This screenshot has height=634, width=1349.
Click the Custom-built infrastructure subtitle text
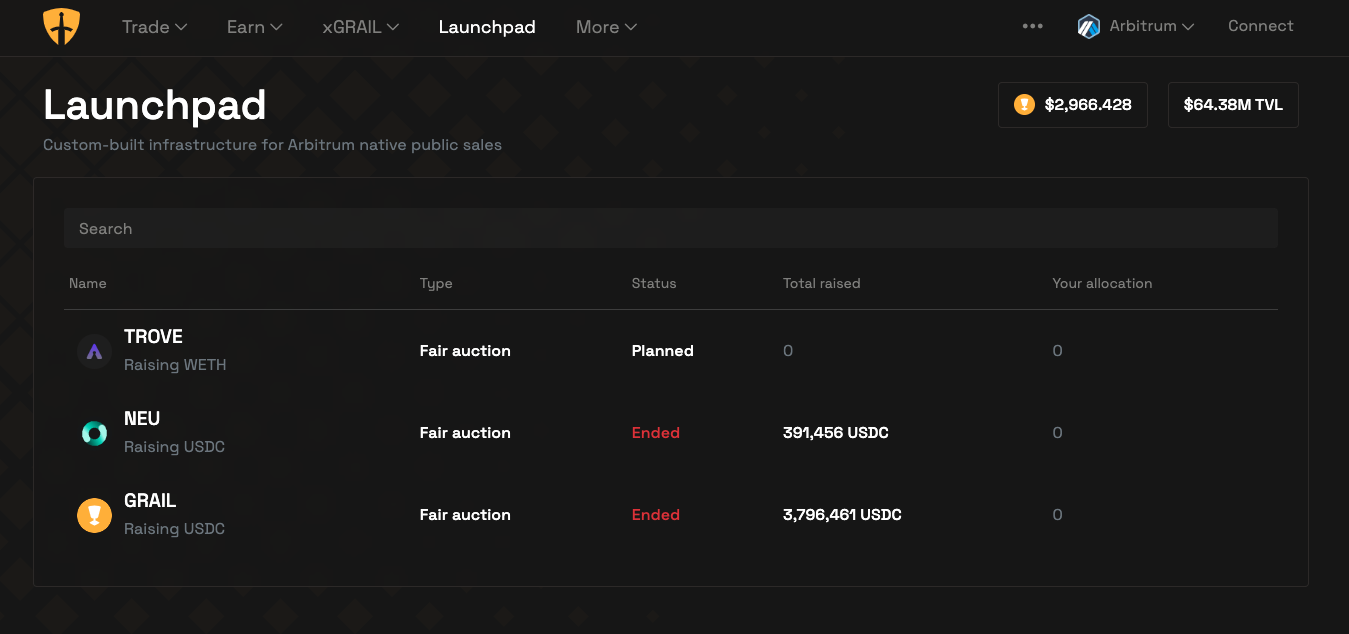tap(272, 145)
